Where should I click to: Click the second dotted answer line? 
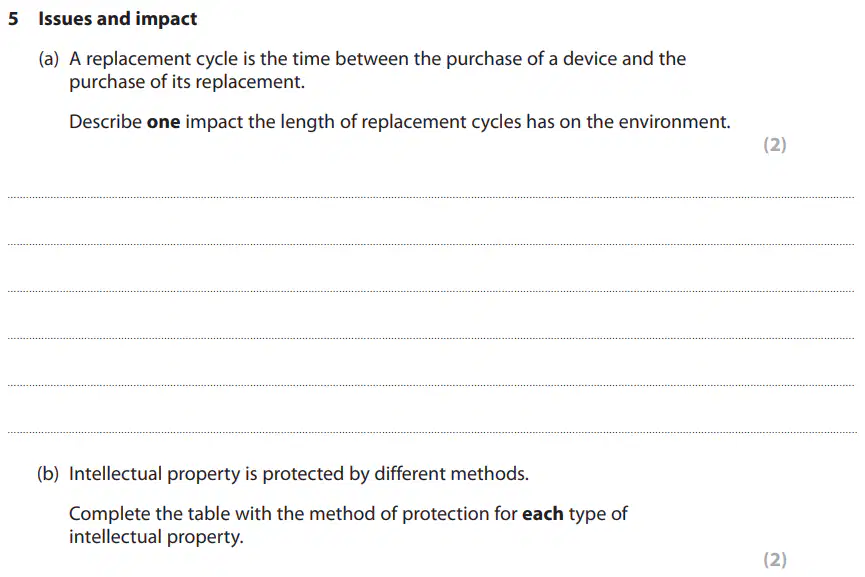(x=431, y=244)
